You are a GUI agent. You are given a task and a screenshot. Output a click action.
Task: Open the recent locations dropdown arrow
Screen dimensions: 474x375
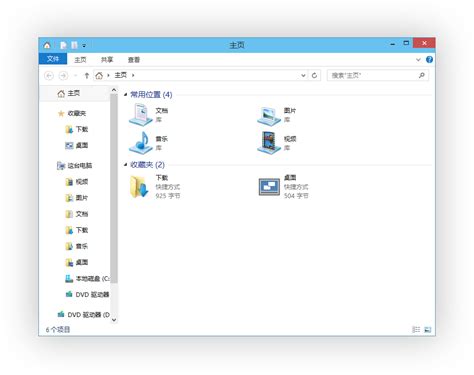coord(75,76)
